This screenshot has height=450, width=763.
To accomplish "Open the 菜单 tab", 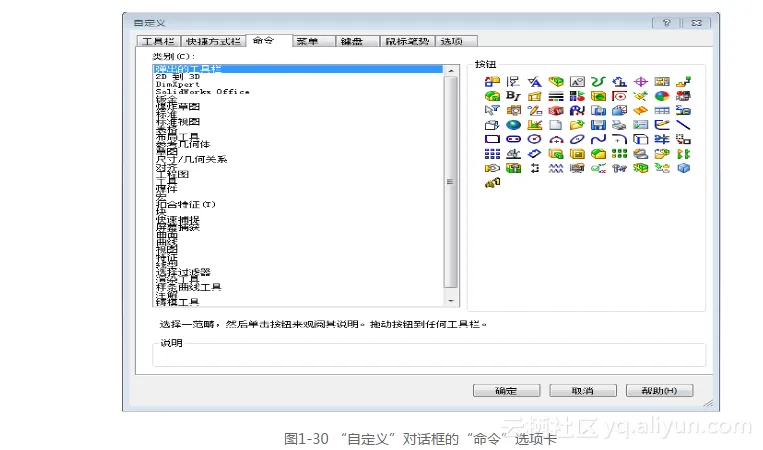I will pyautogui.click(x=313, y=41).
